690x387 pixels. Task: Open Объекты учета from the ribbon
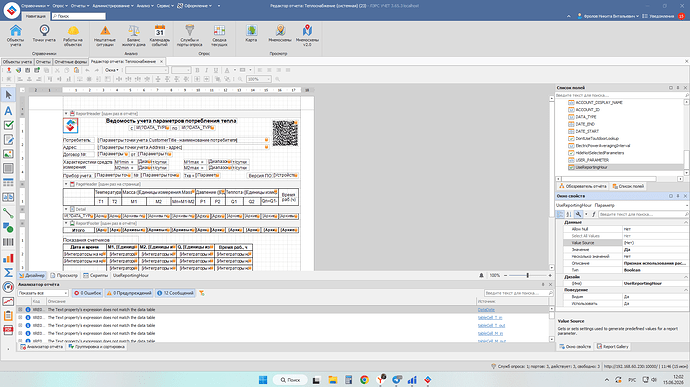[x=15, y=36]
